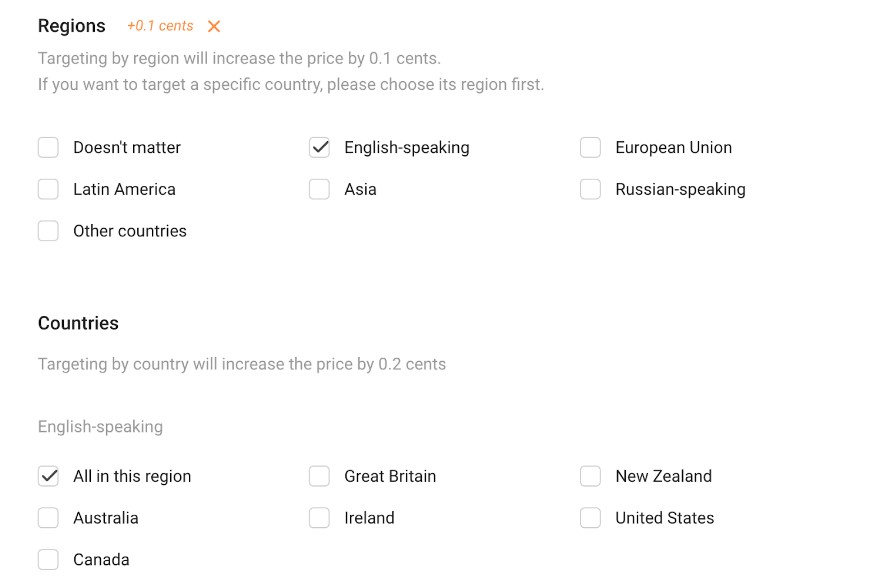885x587 pixels.
Task: Enable the Ireland country checkbox
Action: pos(319,518)
